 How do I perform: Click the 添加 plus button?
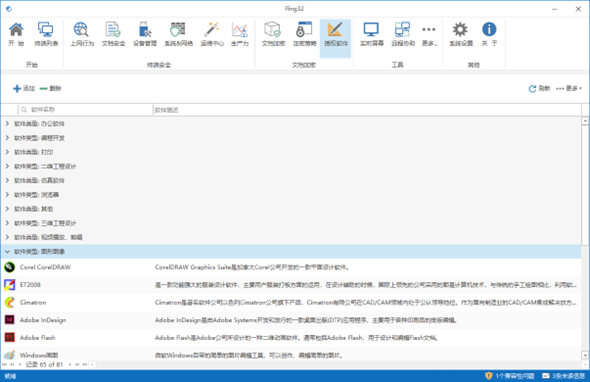click(x=23, y=88)
